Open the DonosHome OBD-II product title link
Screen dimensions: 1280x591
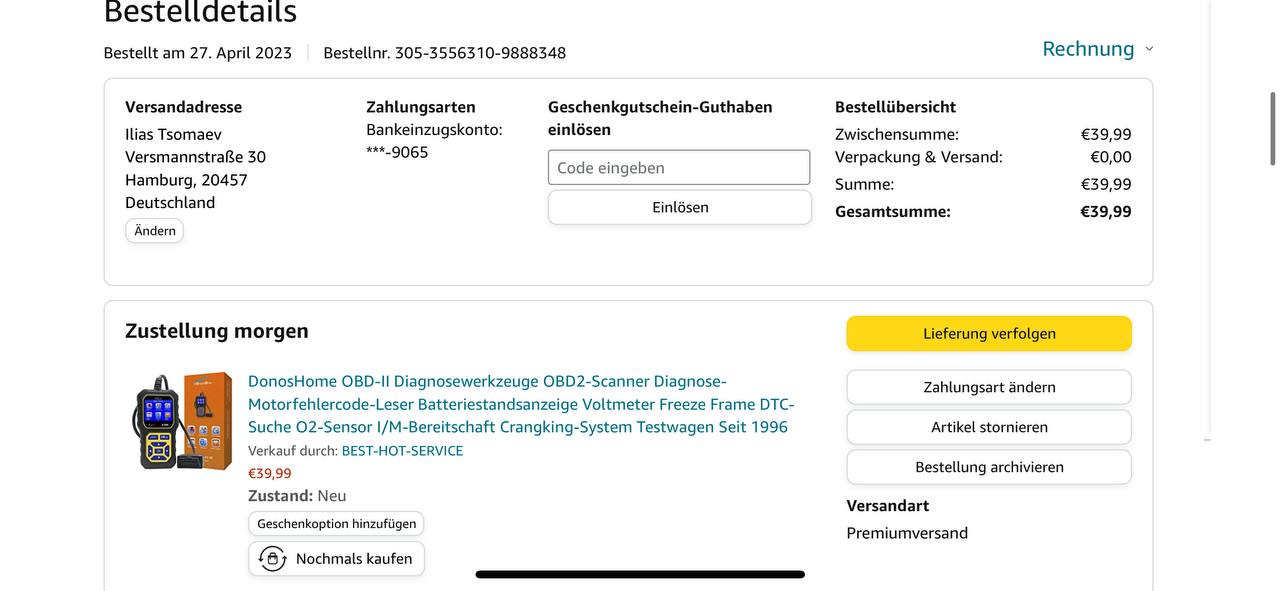pyautogui.click(x=520, y=404)
